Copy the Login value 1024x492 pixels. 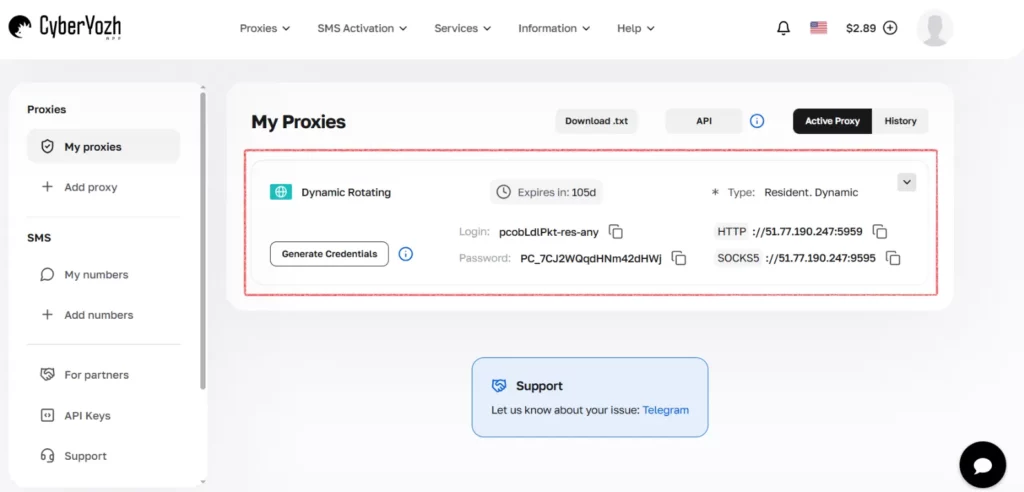616,232
